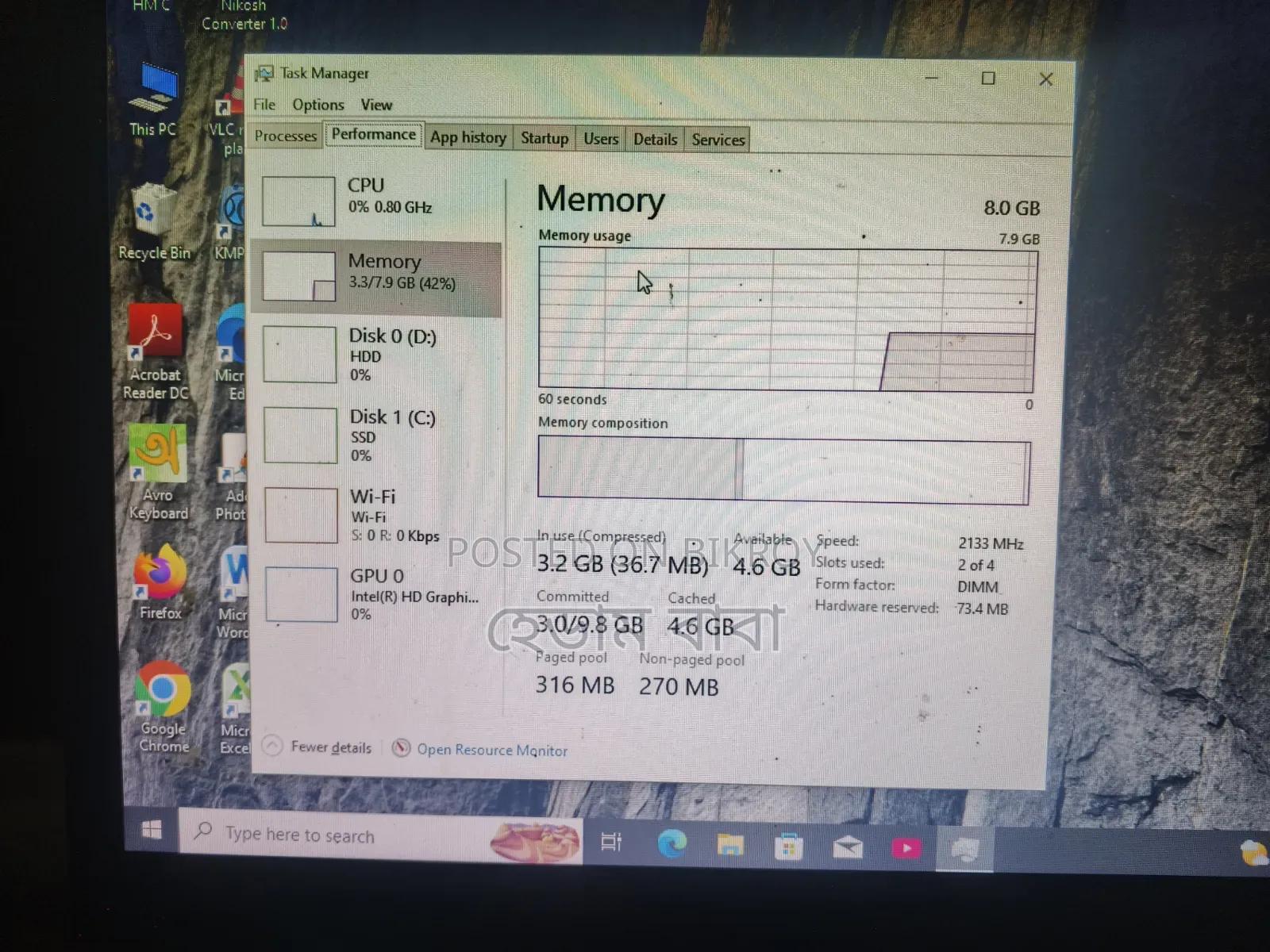
Task: Open File Explorer from the taskbar
Action: click(730, 846)
